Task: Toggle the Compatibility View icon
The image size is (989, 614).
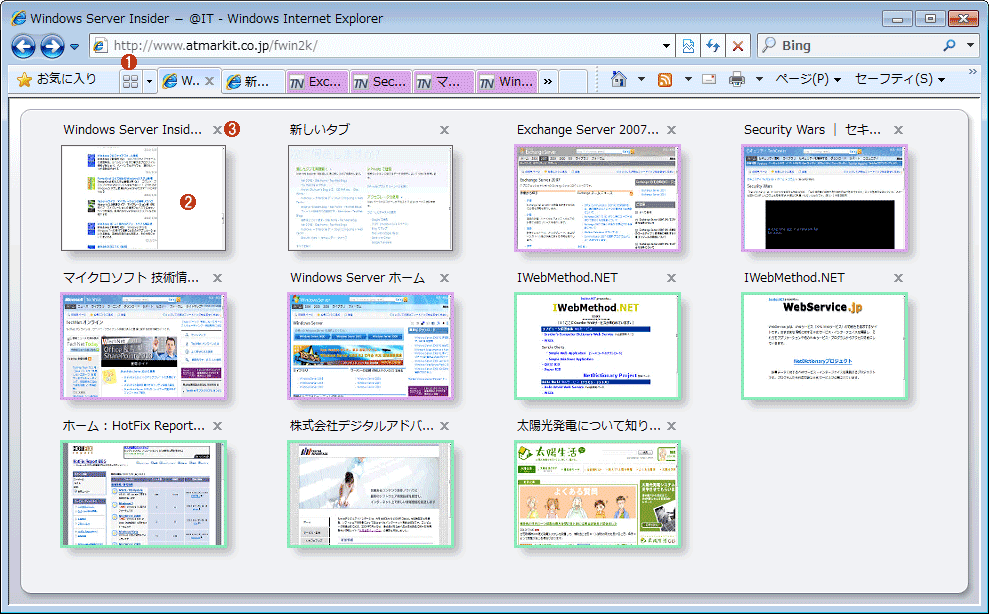Action: tap(688, 46)
